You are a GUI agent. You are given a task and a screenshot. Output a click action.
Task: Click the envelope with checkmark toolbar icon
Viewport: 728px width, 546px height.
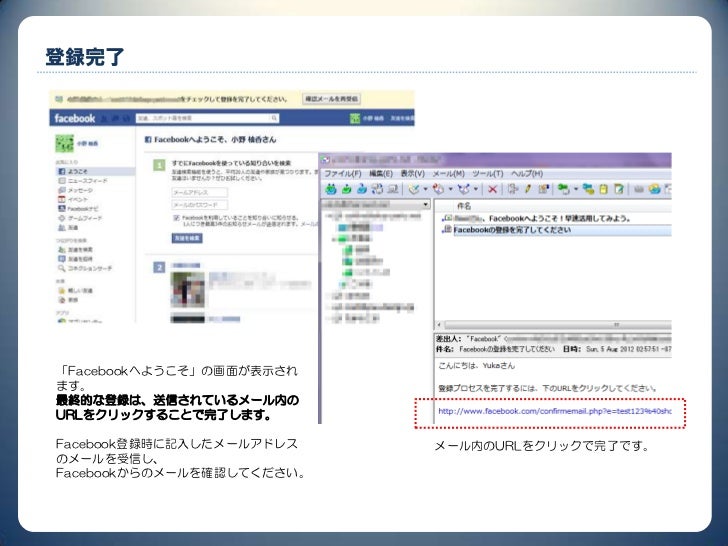click(x=414, y=189)
